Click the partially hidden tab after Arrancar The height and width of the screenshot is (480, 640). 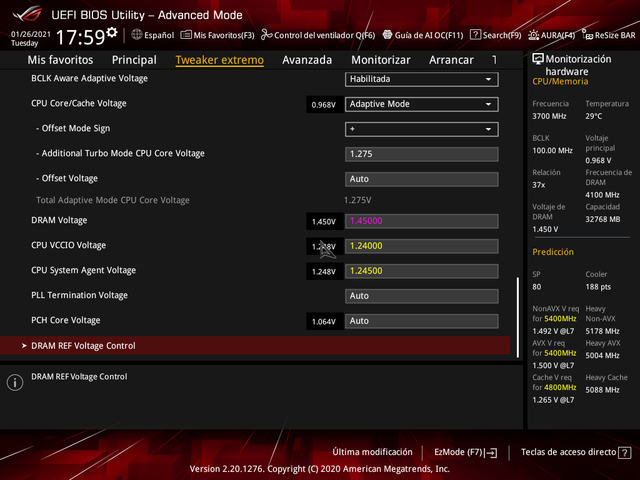[x=495, y=60]
